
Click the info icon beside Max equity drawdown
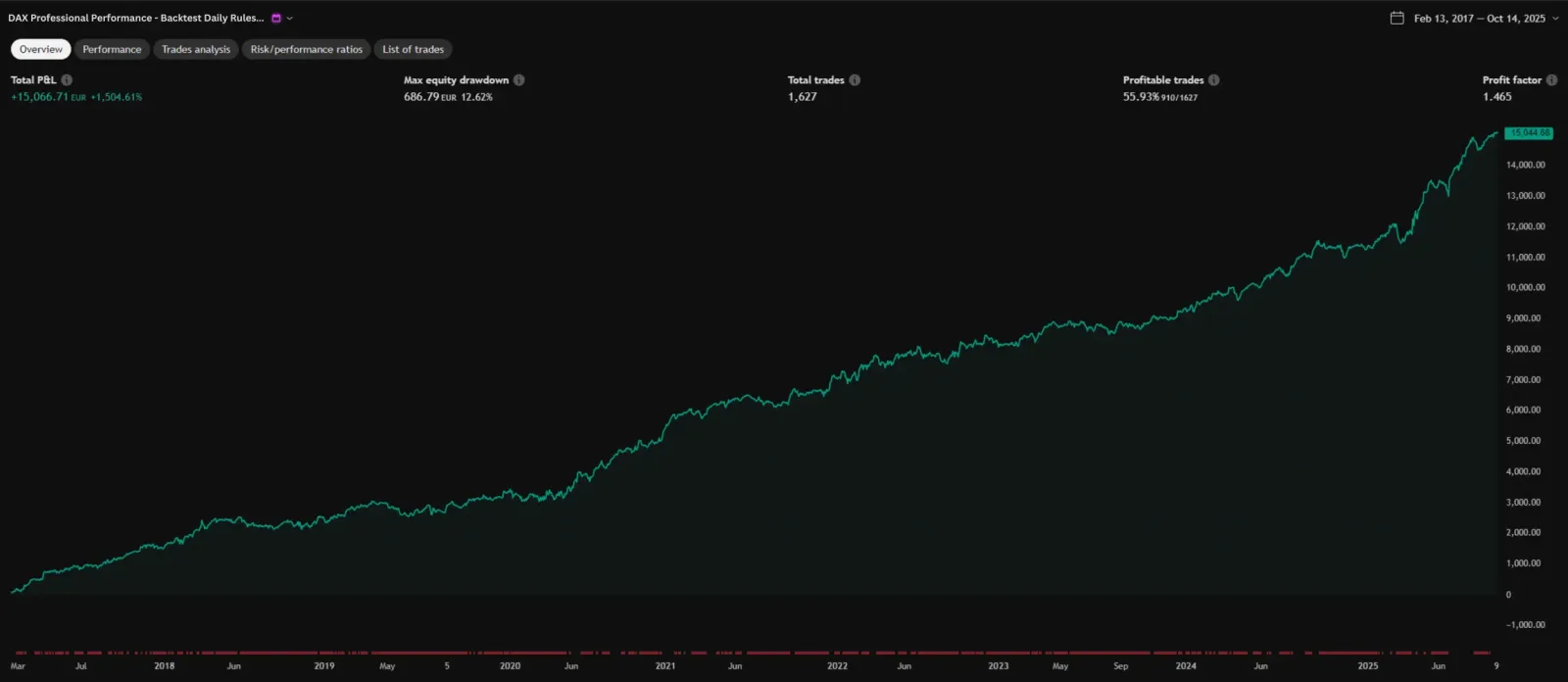click(x=519, y=80)
